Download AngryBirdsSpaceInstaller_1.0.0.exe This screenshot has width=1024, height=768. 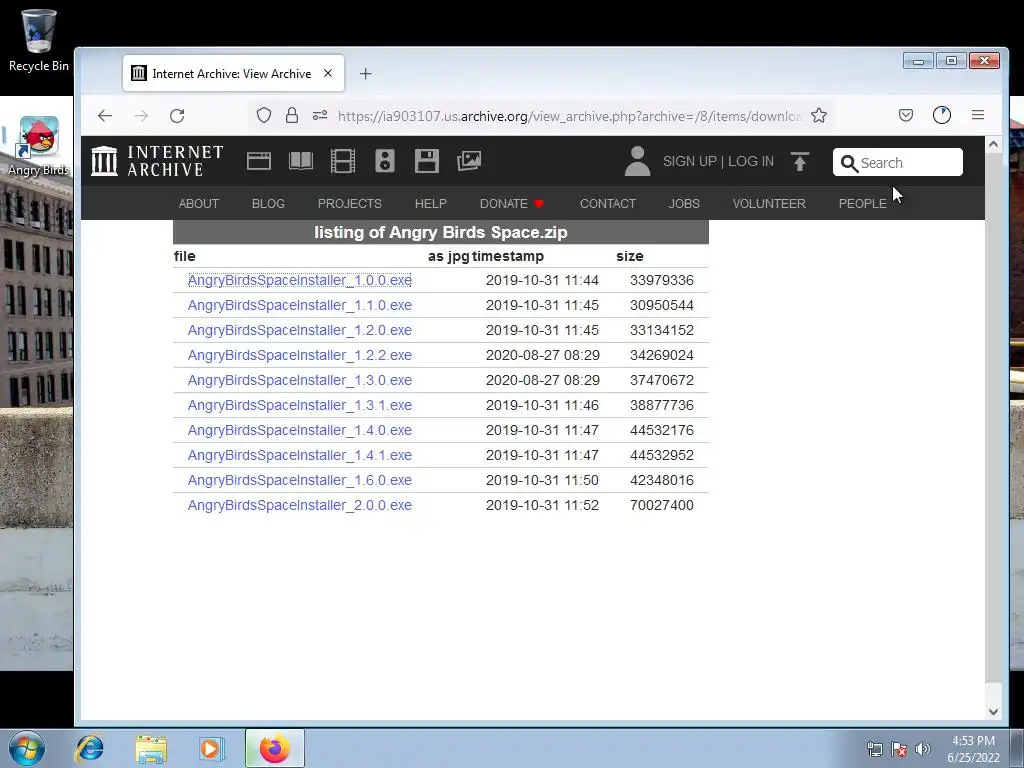point(300,280)
